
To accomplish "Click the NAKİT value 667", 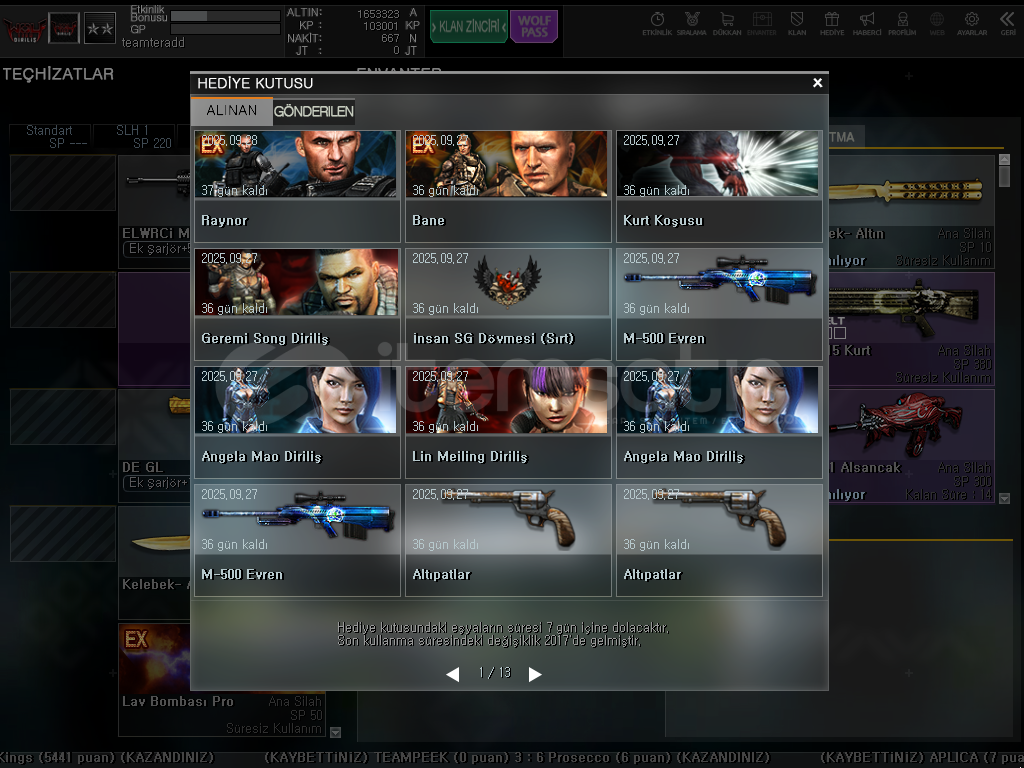I will pyautogui.click(x=391, y=39).
